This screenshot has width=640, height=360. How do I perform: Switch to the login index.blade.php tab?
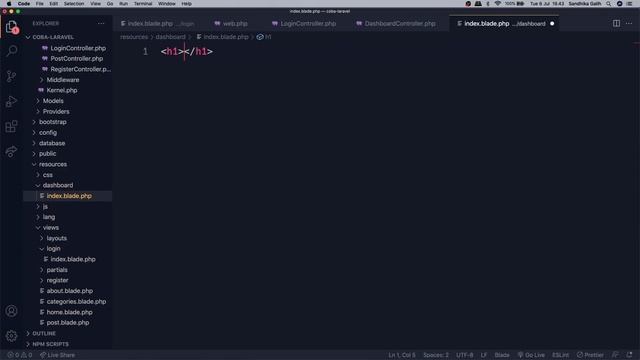click(x=158, y=24)
